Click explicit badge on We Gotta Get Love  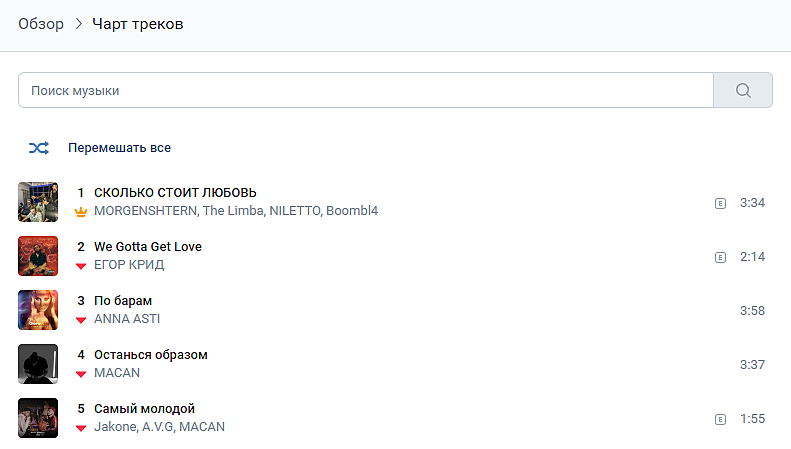pos(719,257)
